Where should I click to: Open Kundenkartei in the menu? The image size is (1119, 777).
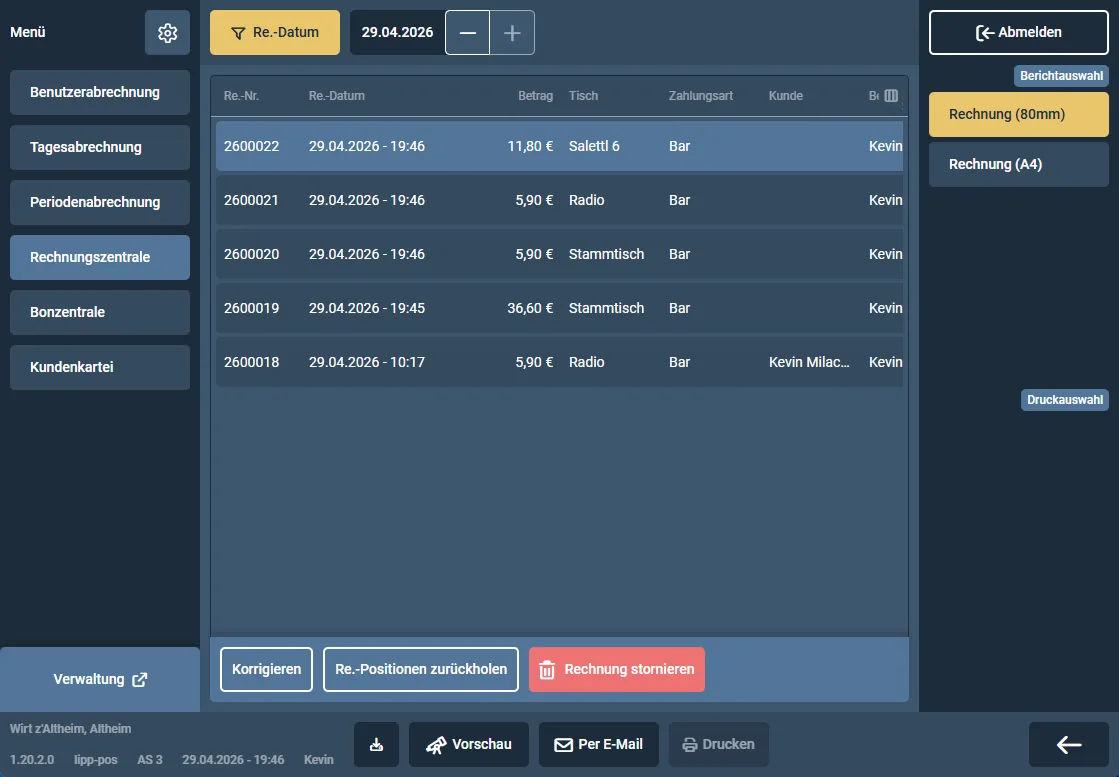(x=100, y=367)
